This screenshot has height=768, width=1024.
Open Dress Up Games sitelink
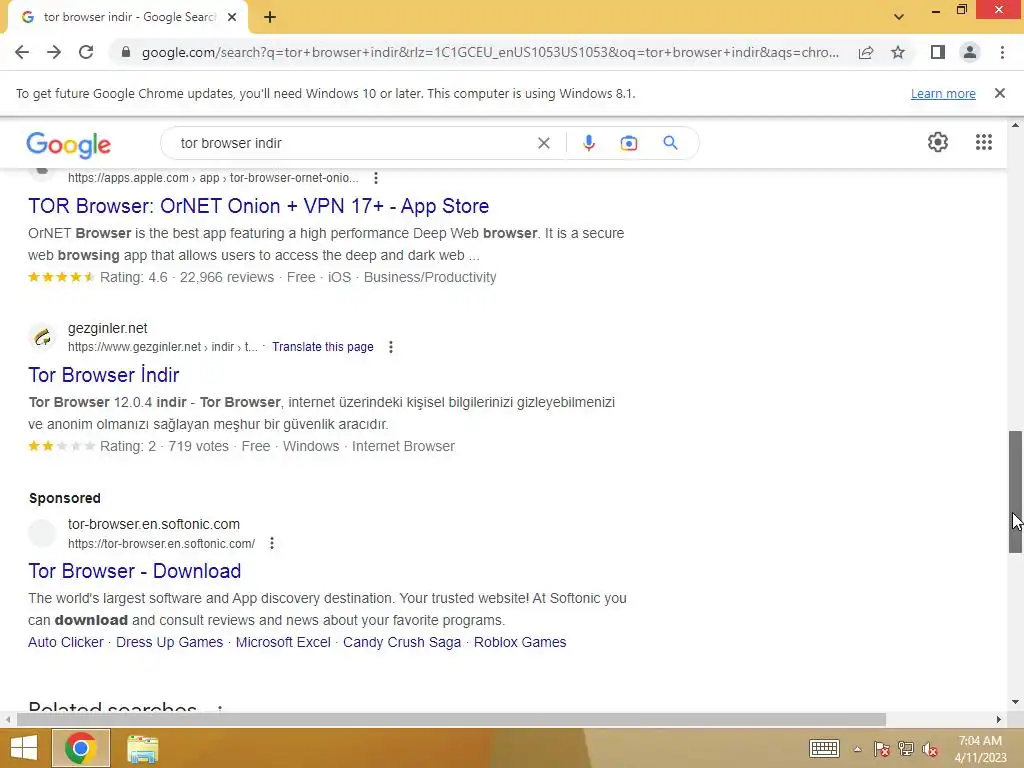[169, 642]
